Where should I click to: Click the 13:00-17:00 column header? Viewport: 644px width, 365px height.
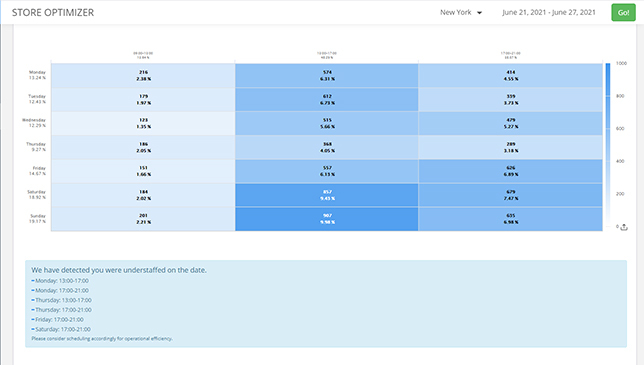click(327, 55)
